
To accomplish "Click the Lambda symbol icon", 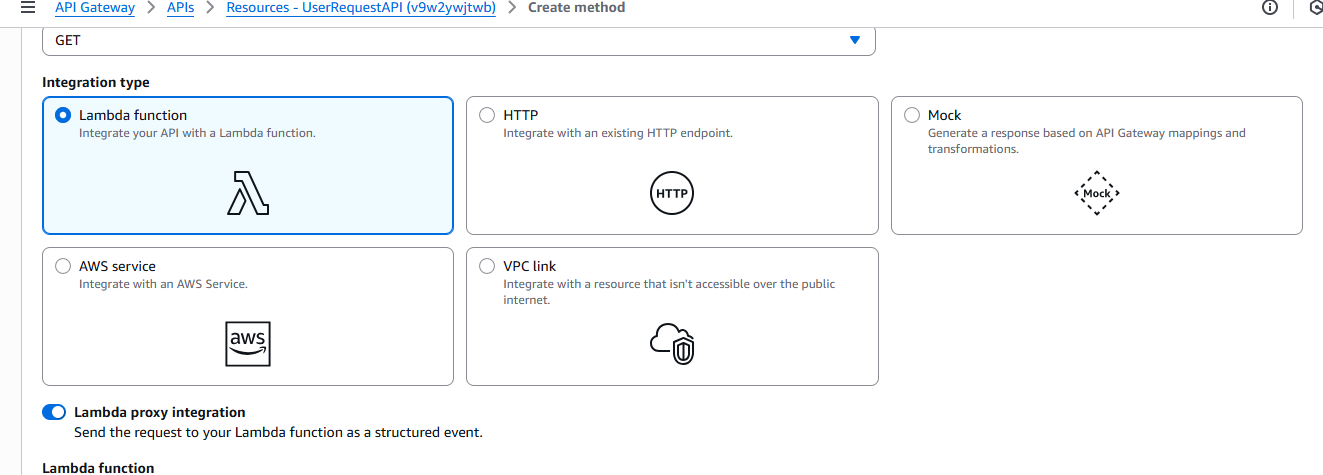I will 248,193.
